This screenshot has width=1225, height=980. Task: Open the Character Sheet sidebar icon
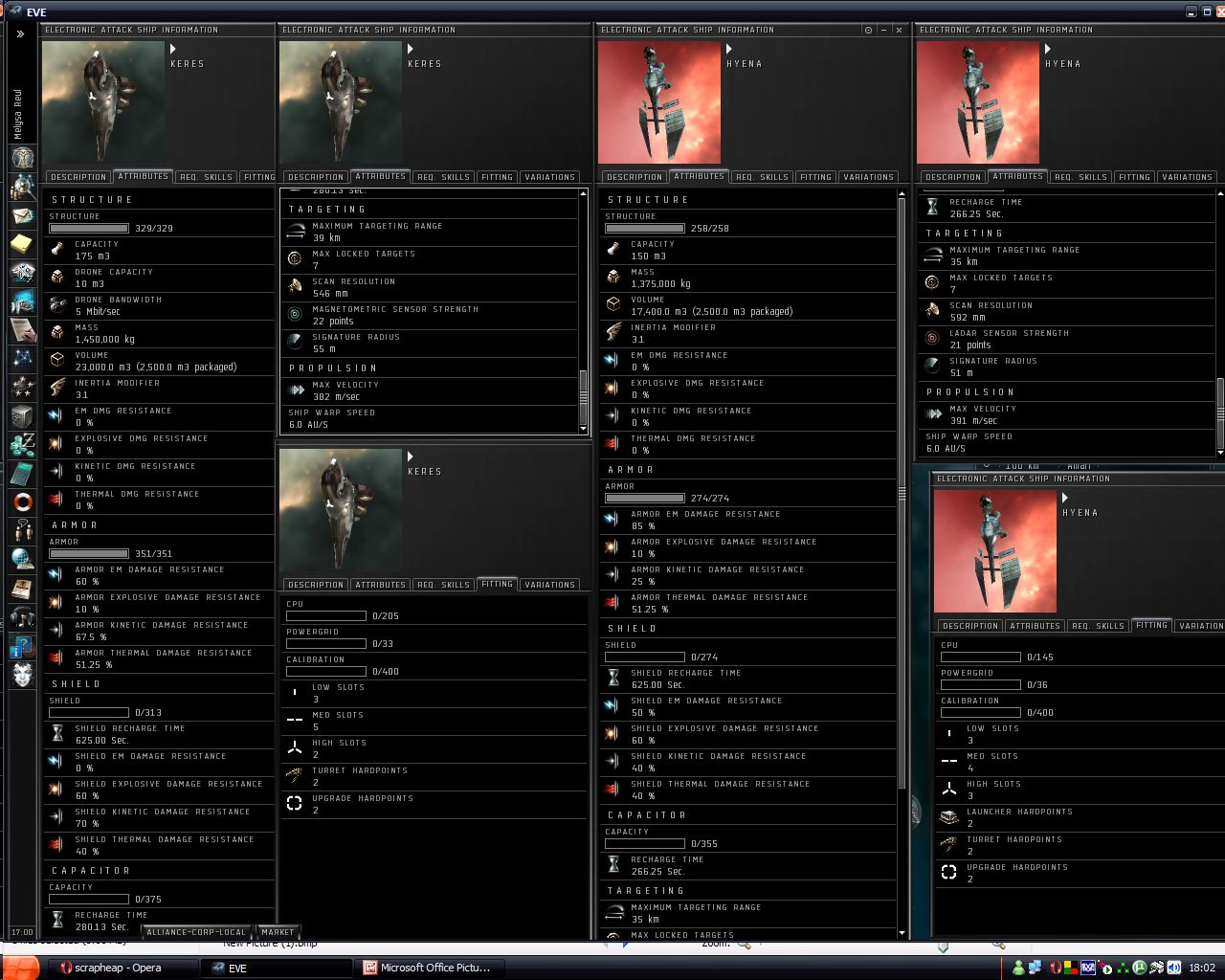pos(22,157)
